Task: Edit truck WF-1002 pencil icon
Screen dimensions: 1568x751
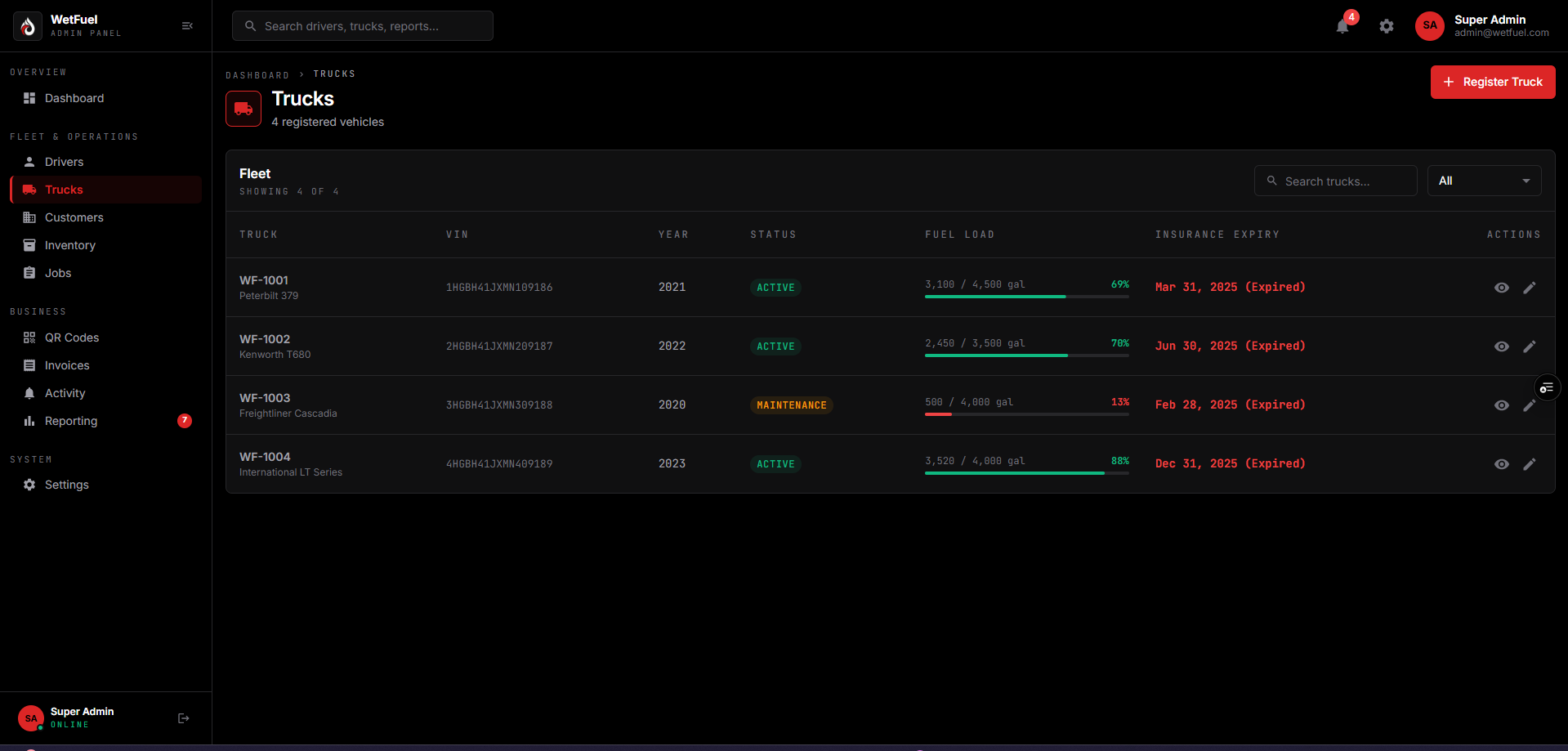Action: [1530, 346]
